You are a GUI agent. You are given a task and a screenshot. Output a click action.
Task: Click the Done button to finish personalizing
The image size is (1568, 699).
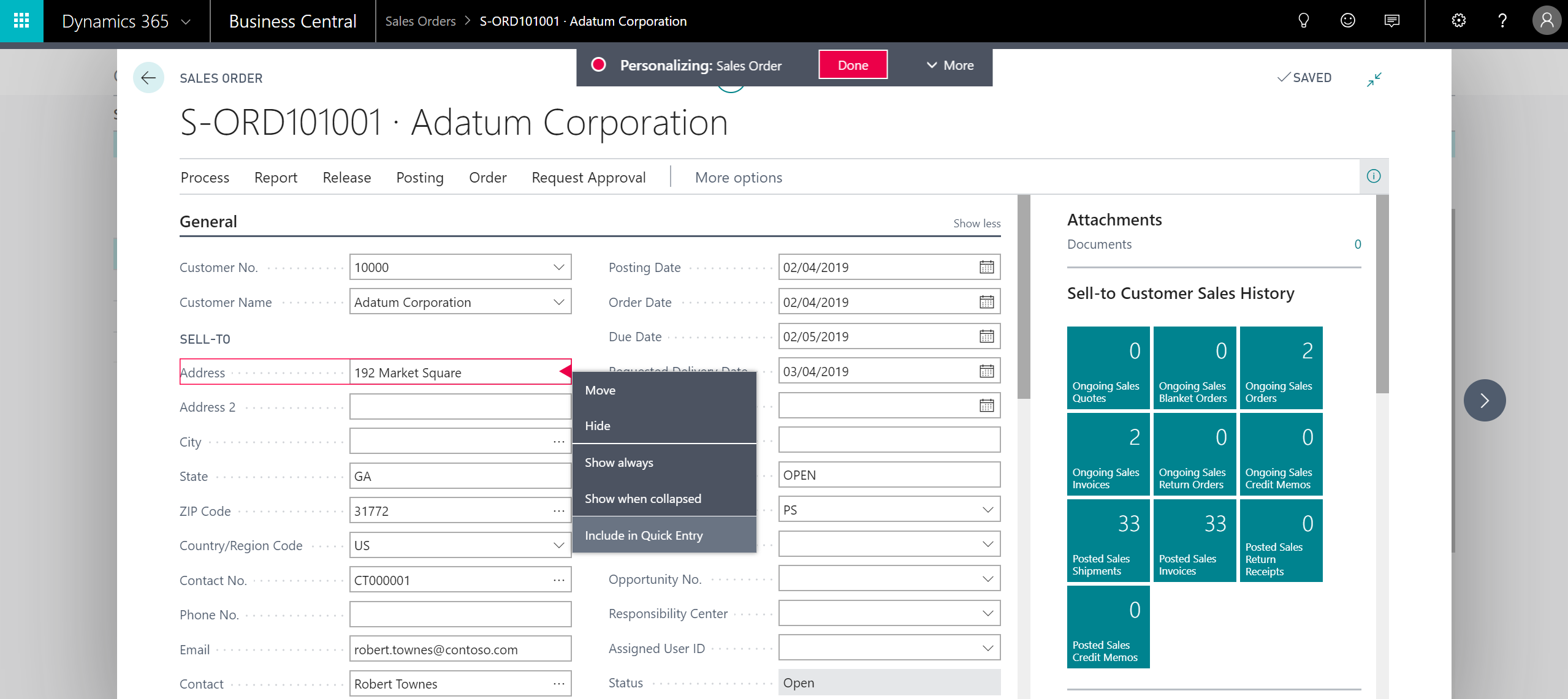click(852, 64)
